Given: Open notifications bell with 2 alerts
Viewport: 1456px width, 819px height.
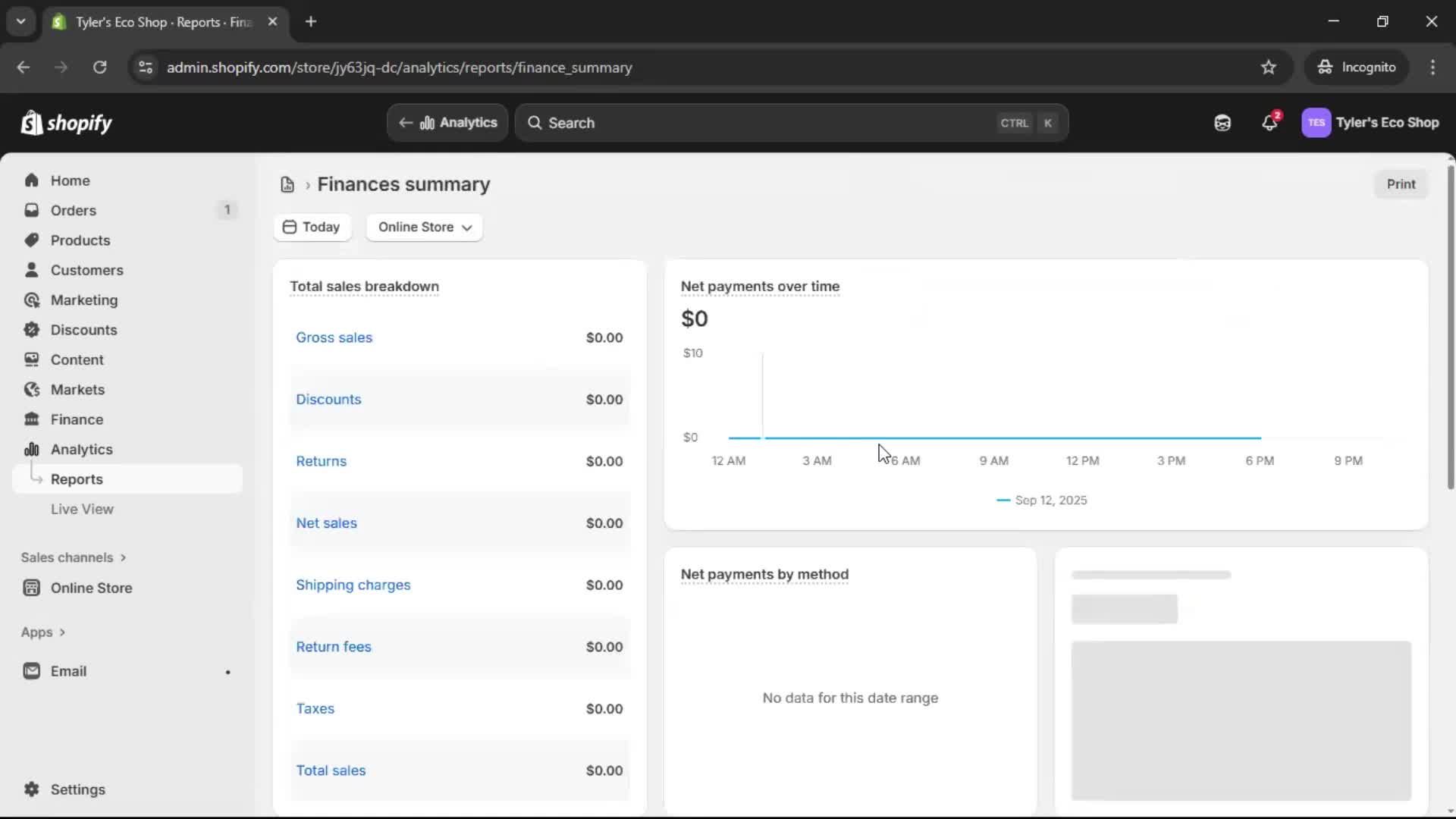Looking at the screenshot, I should [x=1270, y=122].
